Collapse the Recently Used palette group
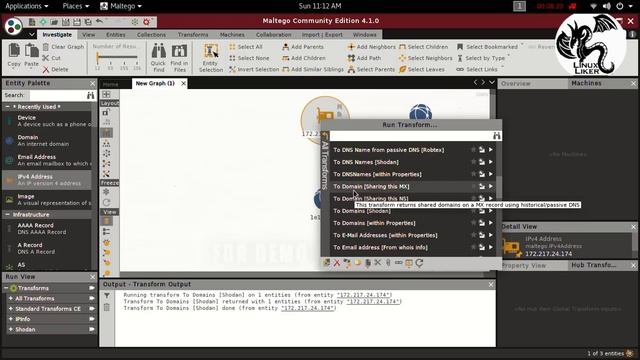 (x=7, y=107)
